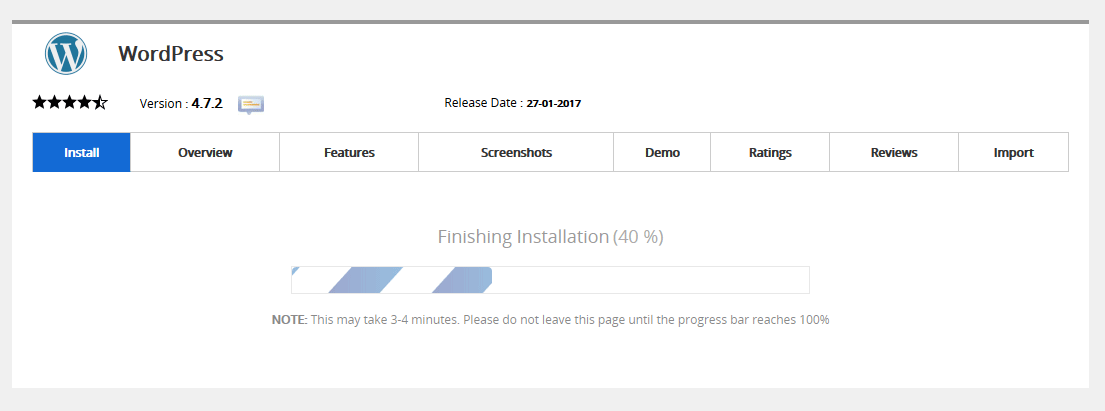
Task: Open the Features tab
Action: coord(349,152)
